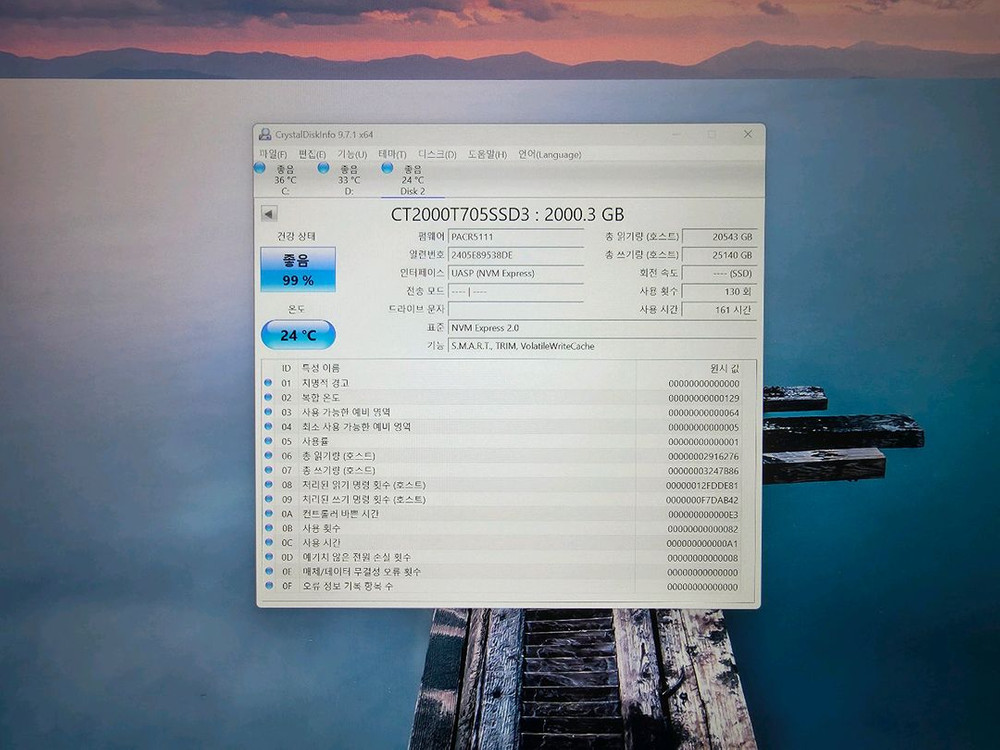Click the CrystalDiskInfo icon in the title bar
Screen dimensions: 1000x750
[x=264, y=133]
